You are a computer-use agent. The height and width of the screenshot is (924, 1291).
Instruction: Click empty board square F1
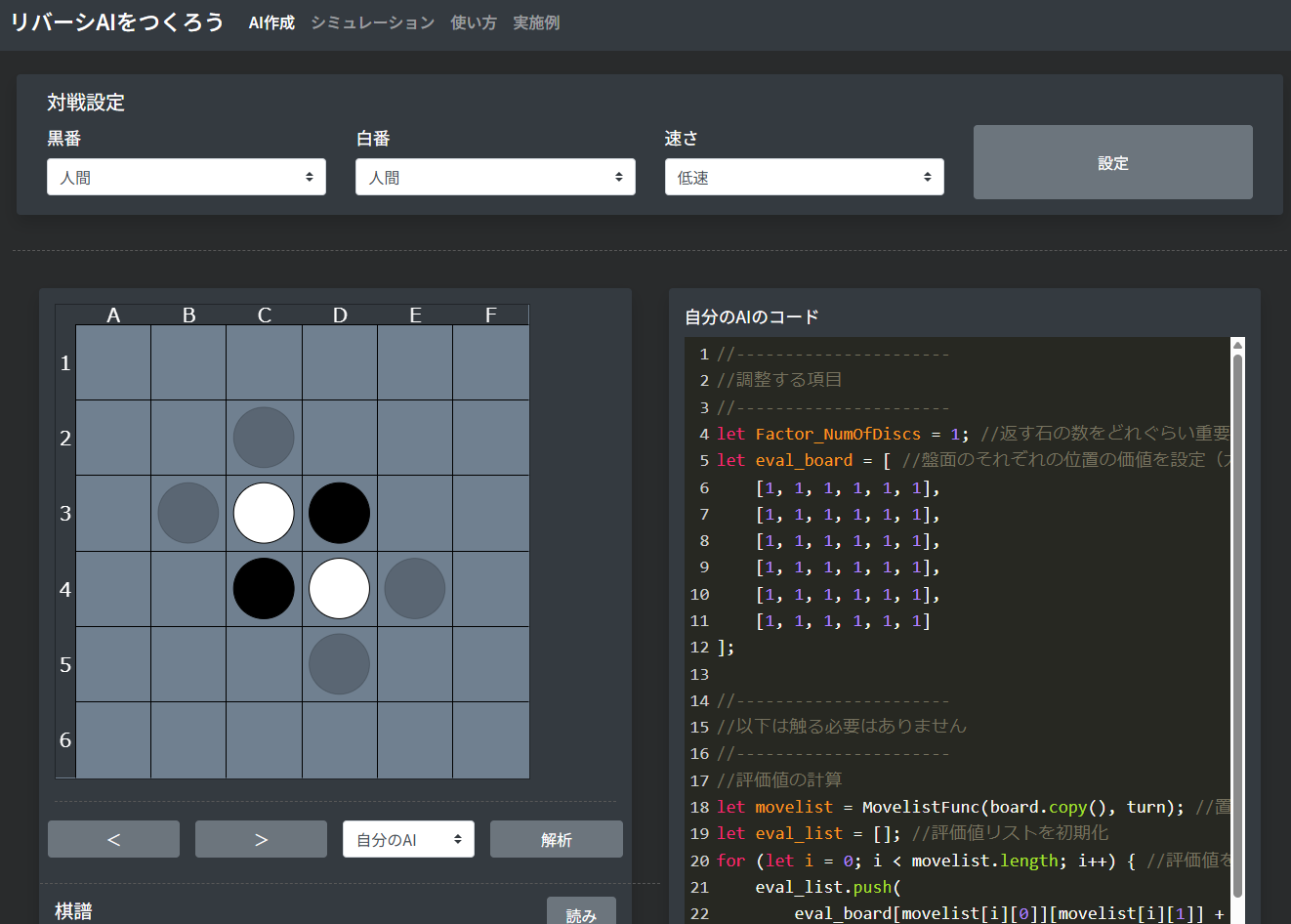[491, 362]
